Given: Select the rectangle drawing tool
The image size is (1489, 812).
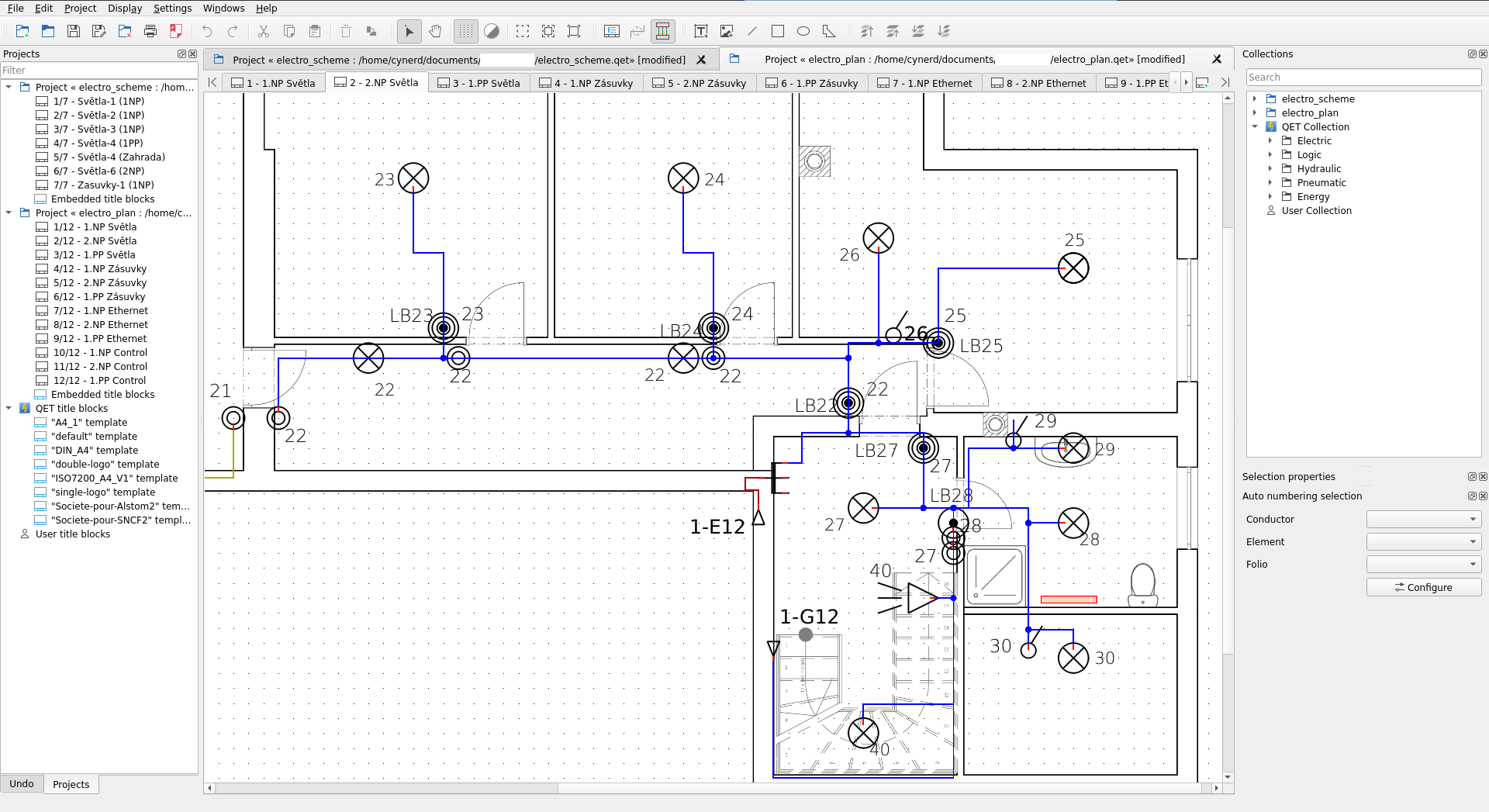Looking at the screenshot, I should (x=778, y=31).
